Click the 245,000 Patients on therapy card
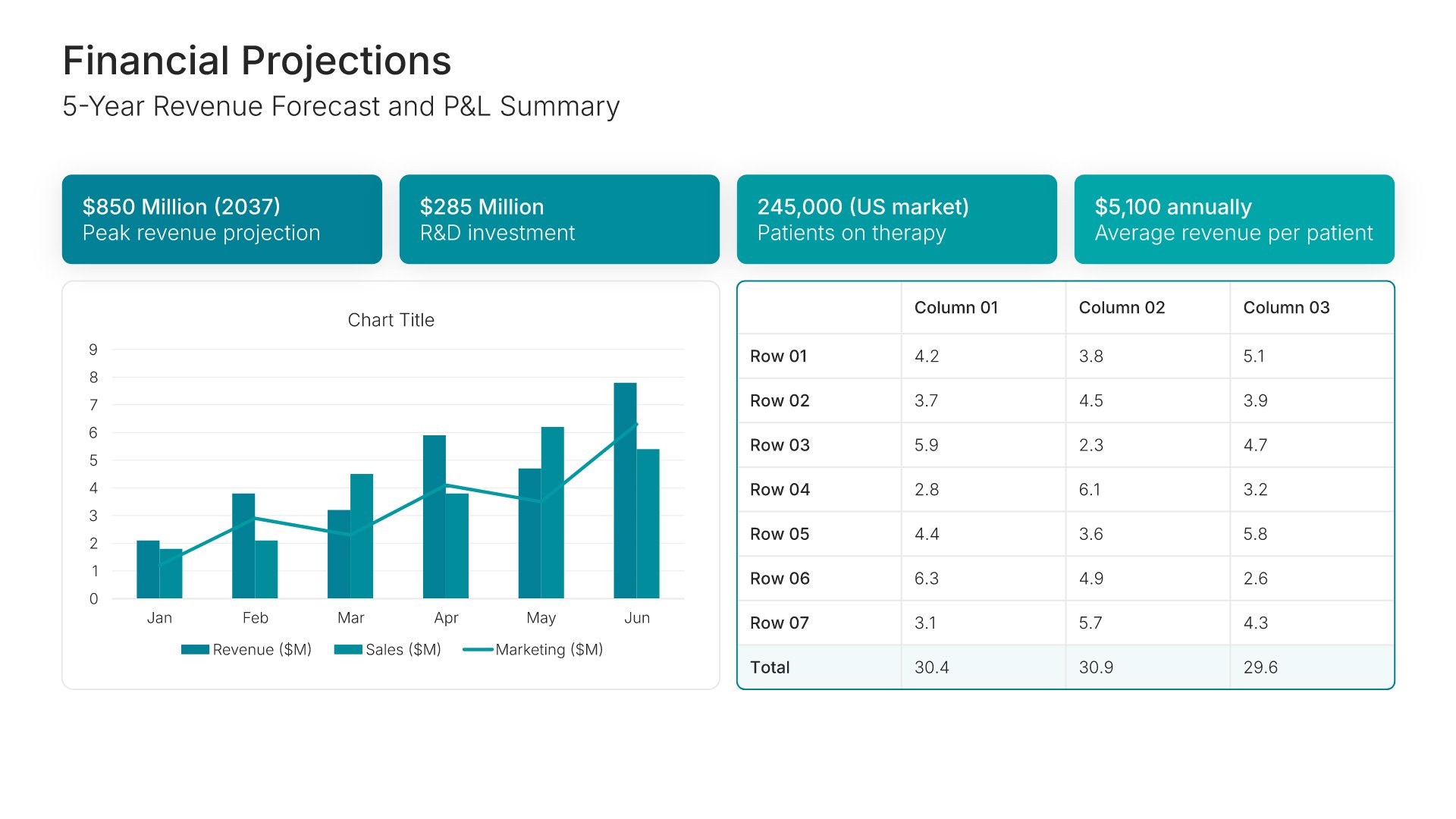1456x819 pixels. tap(896, 219)
